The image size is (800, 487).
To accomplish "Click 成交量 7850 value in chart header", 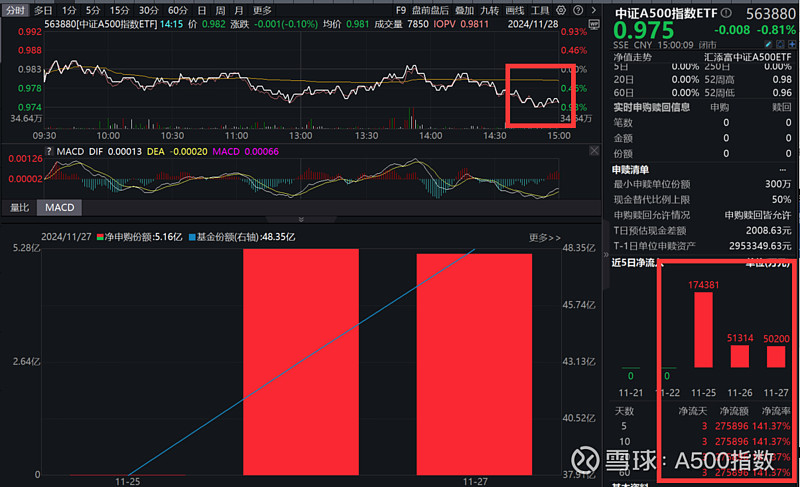I will tap(418, 24).
